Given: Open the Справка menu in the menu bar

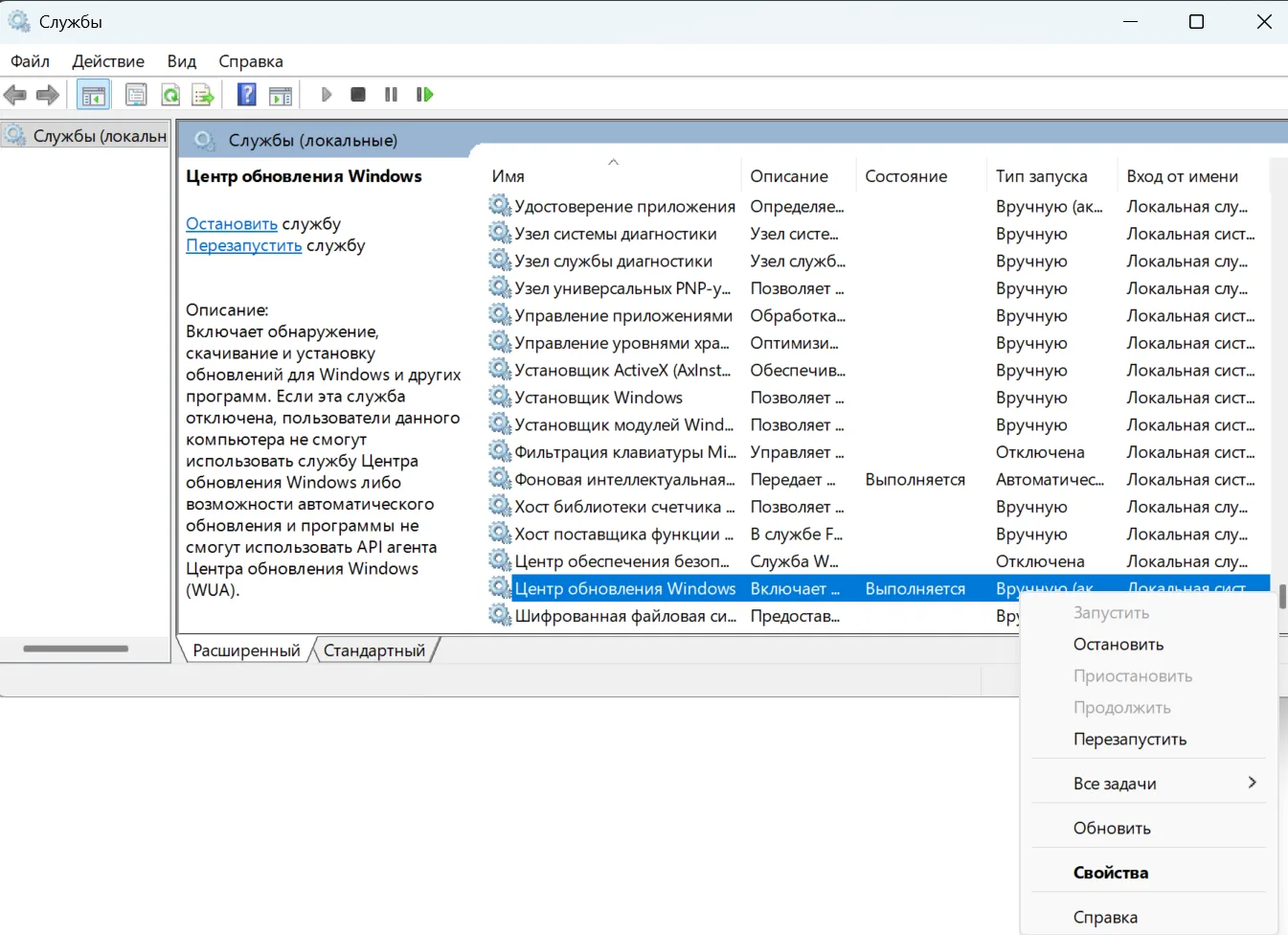Looking at the screenshot, I should point(251,61).
